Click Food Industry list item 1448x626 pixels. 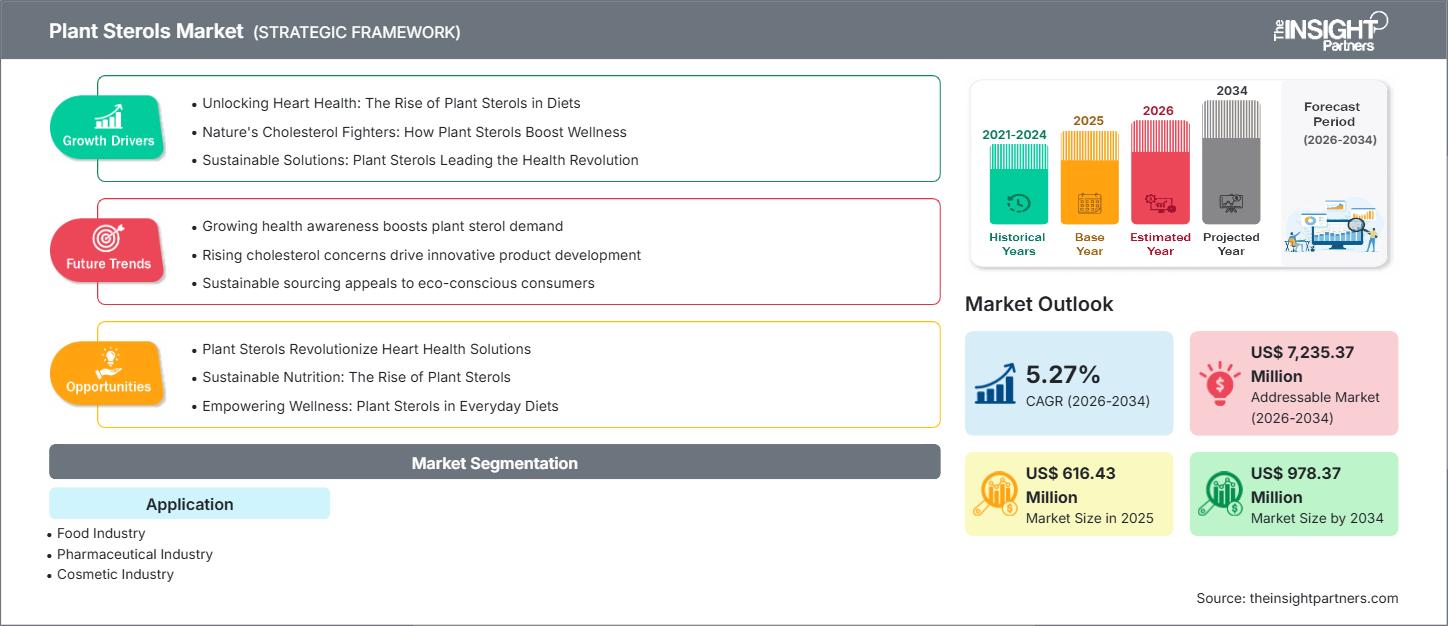(x=101, y=533)
